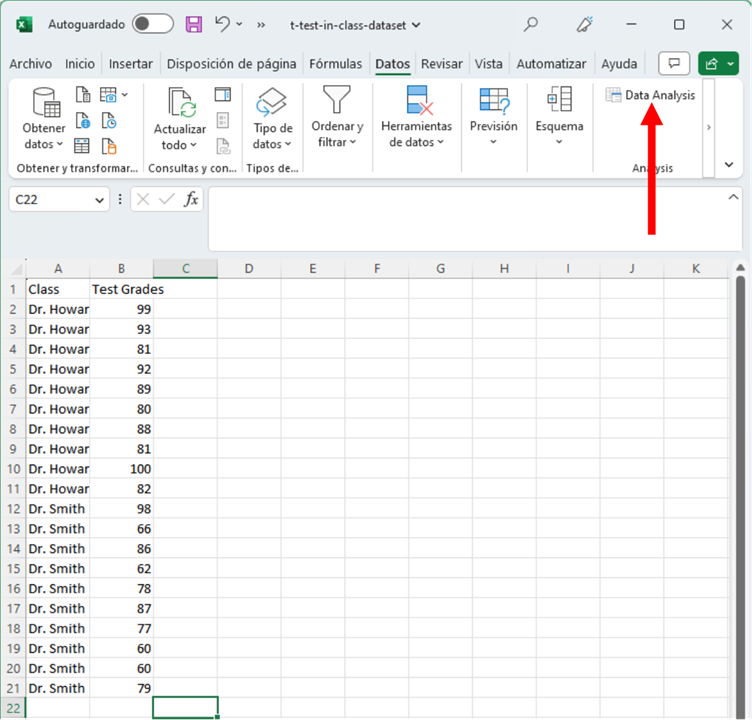
Task: Open the Insertar ribbon tab
Action: pos(131,64)
